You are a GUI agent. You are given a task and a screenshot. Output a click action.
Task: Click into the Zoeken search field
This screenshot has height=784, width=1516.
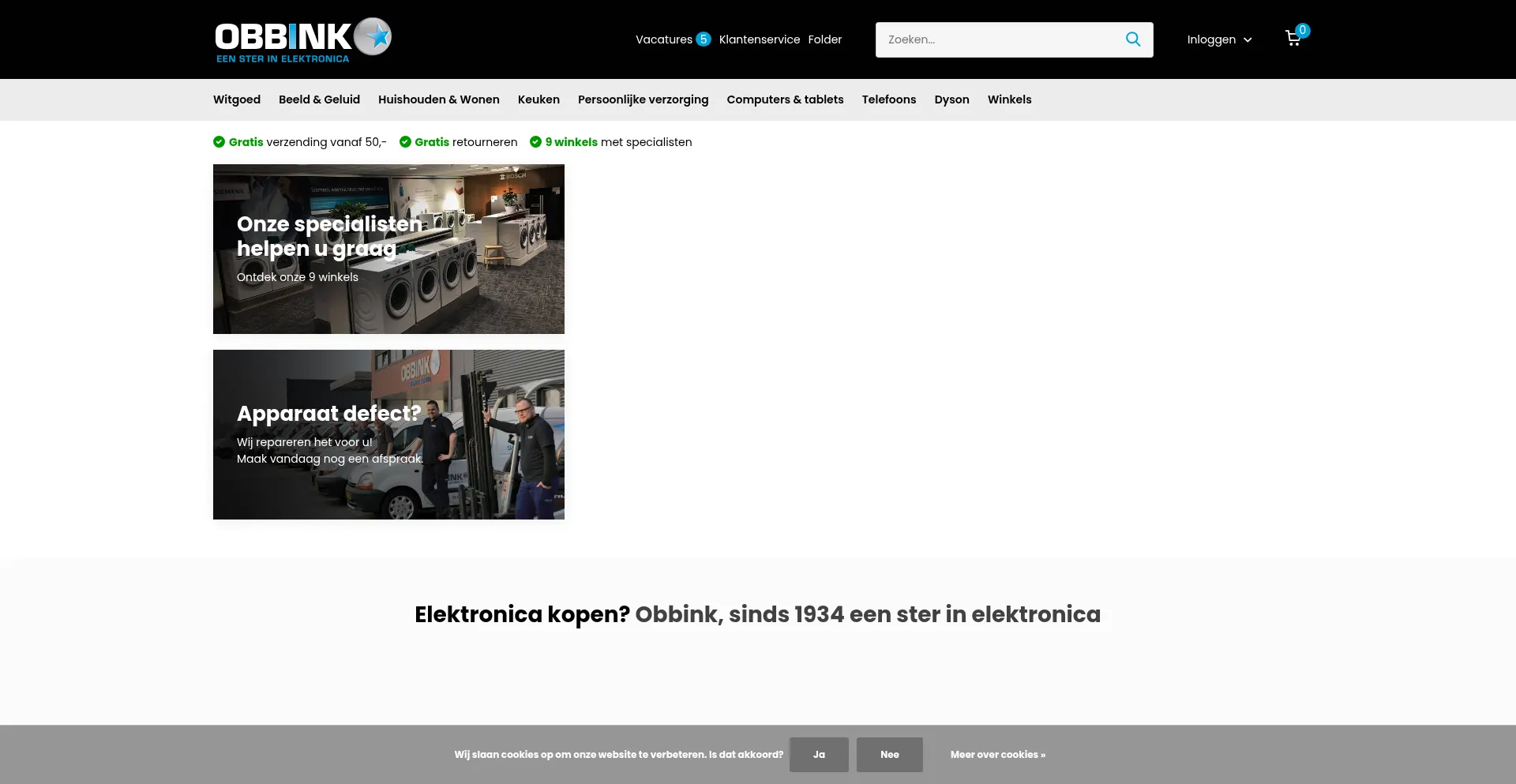999,39
